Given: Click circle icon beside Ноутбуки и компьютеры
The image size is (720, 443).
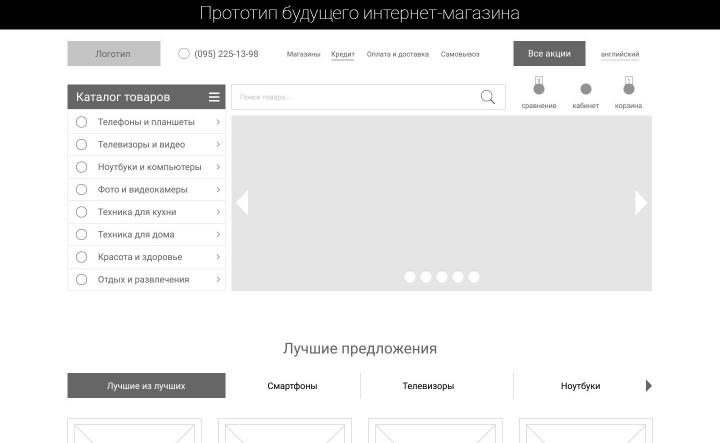Looking at the screenshot, I should click(x=81, y=167).
